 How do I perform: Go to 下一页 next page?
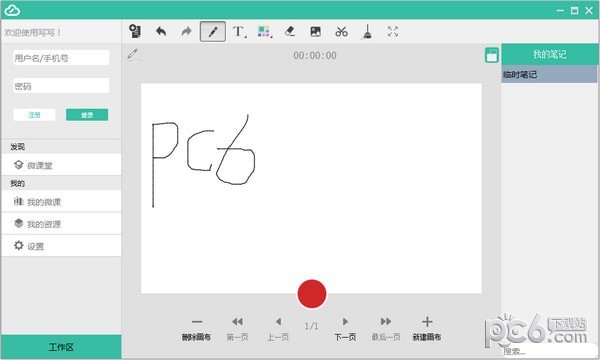tap(345, 329)
